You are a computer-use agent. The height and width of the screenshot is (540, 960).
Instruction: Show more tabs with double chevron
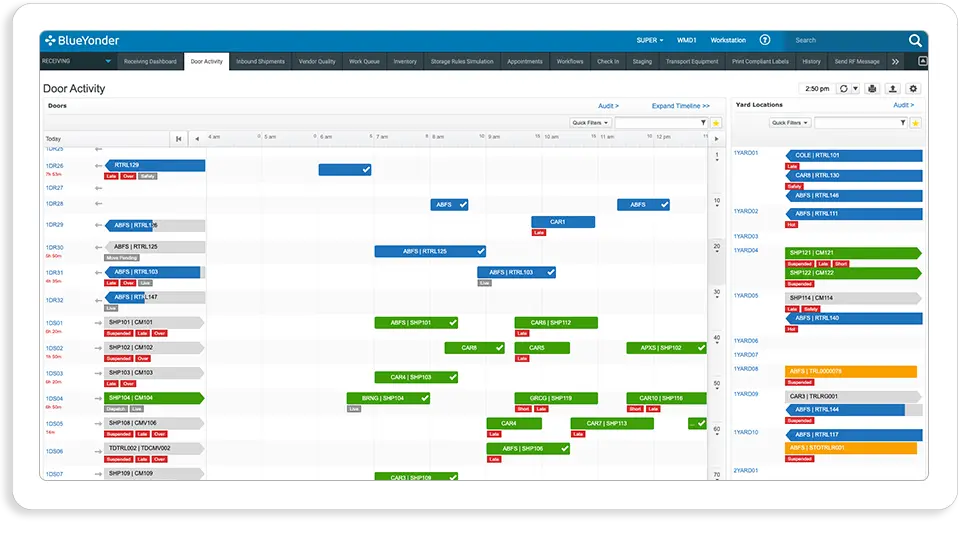895,61
